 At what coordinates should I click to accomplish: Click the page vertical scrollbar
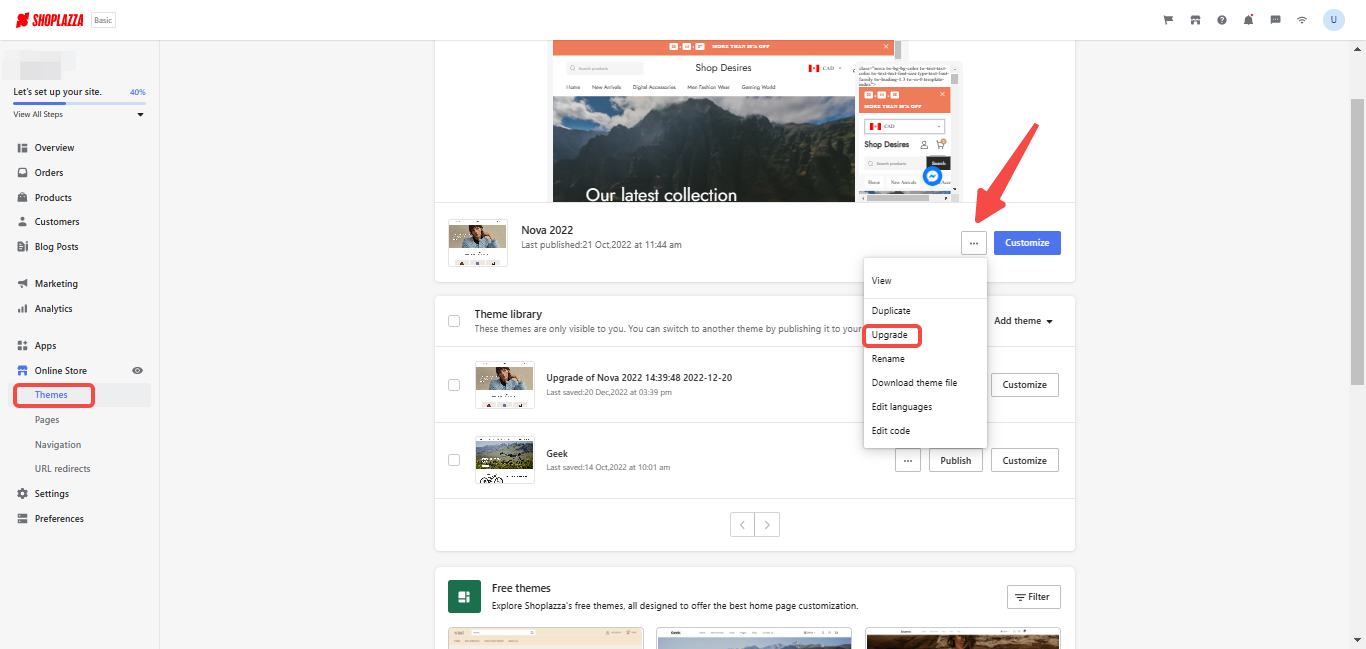(x=1357, y=240)
